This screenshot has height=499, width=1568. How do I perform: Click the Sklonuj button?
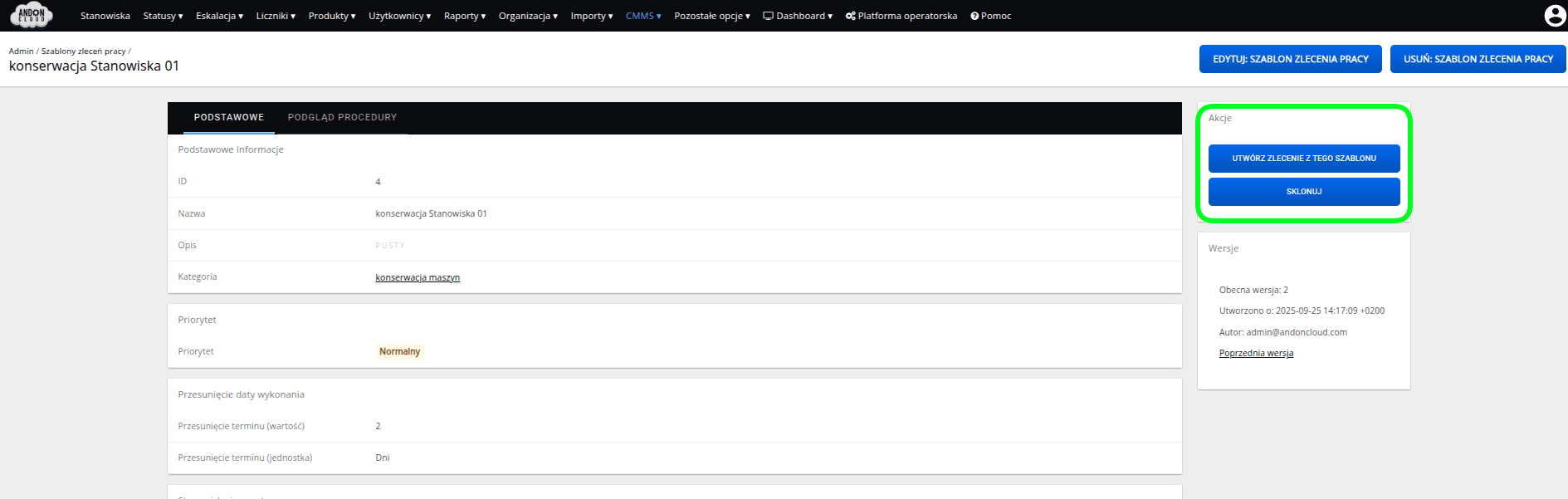point(1303,192)
